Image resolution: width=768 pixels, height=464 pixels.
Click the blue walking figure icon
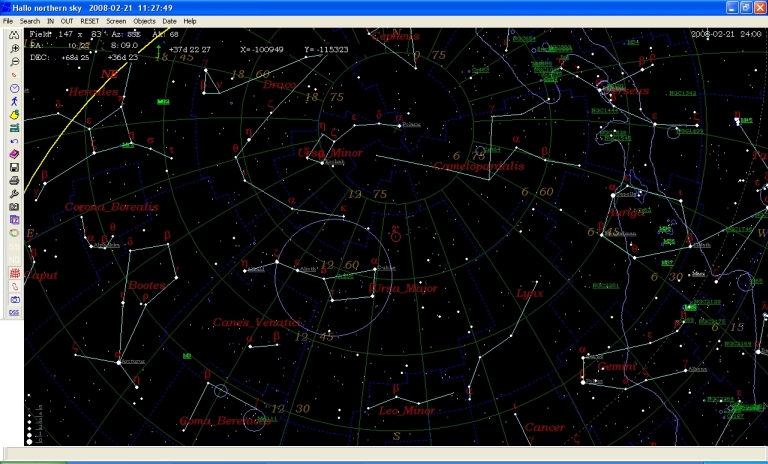point(14,101)
